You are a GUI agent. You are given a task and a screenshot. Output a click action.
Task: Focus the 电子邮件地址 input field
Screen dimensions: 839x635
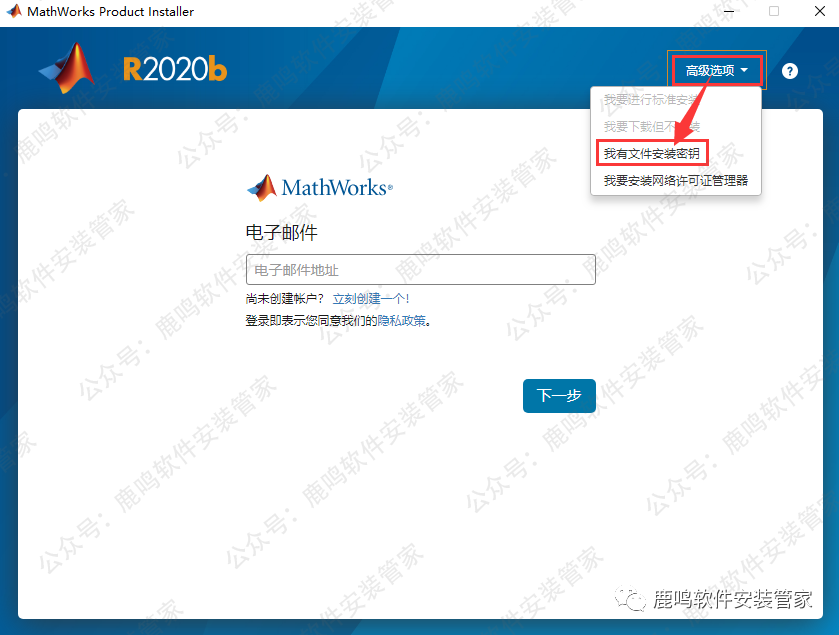(x=421, y=270)
